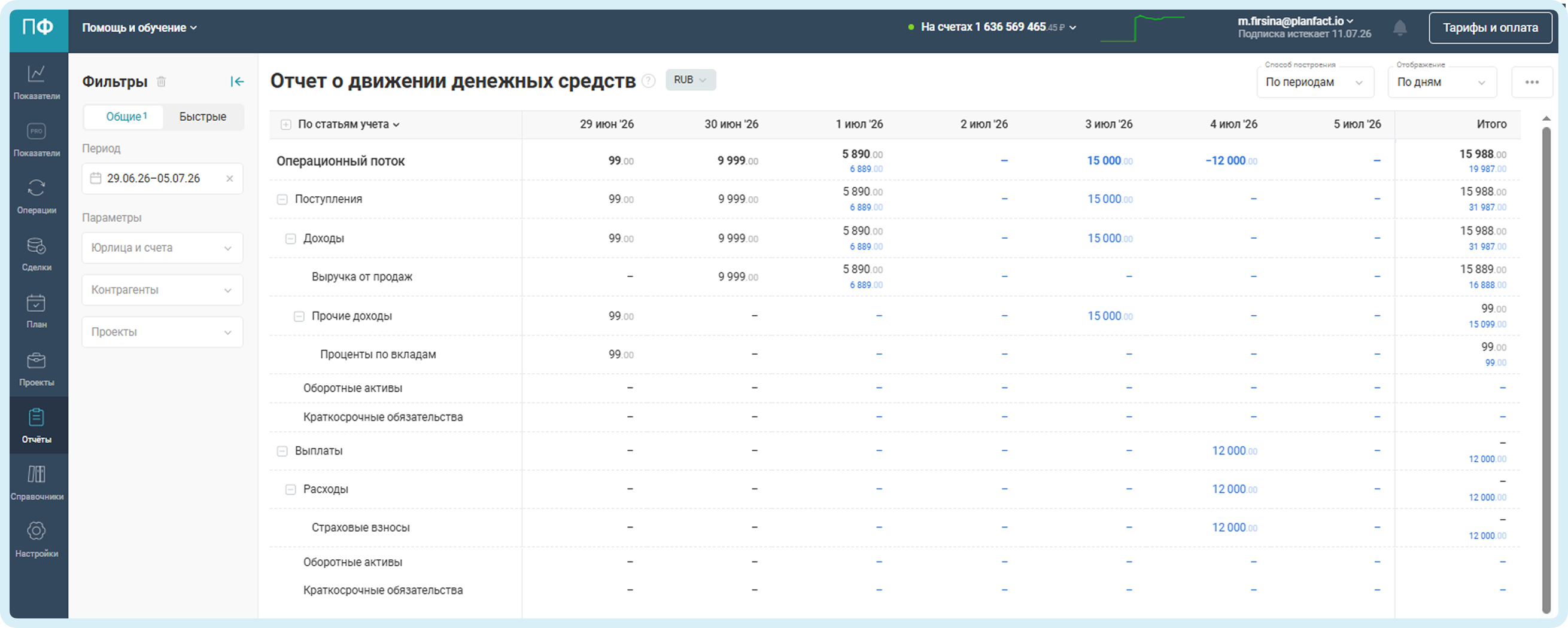Open the Помощь и обучение menu
This screenshot has height=628, width=1568.
139,28
